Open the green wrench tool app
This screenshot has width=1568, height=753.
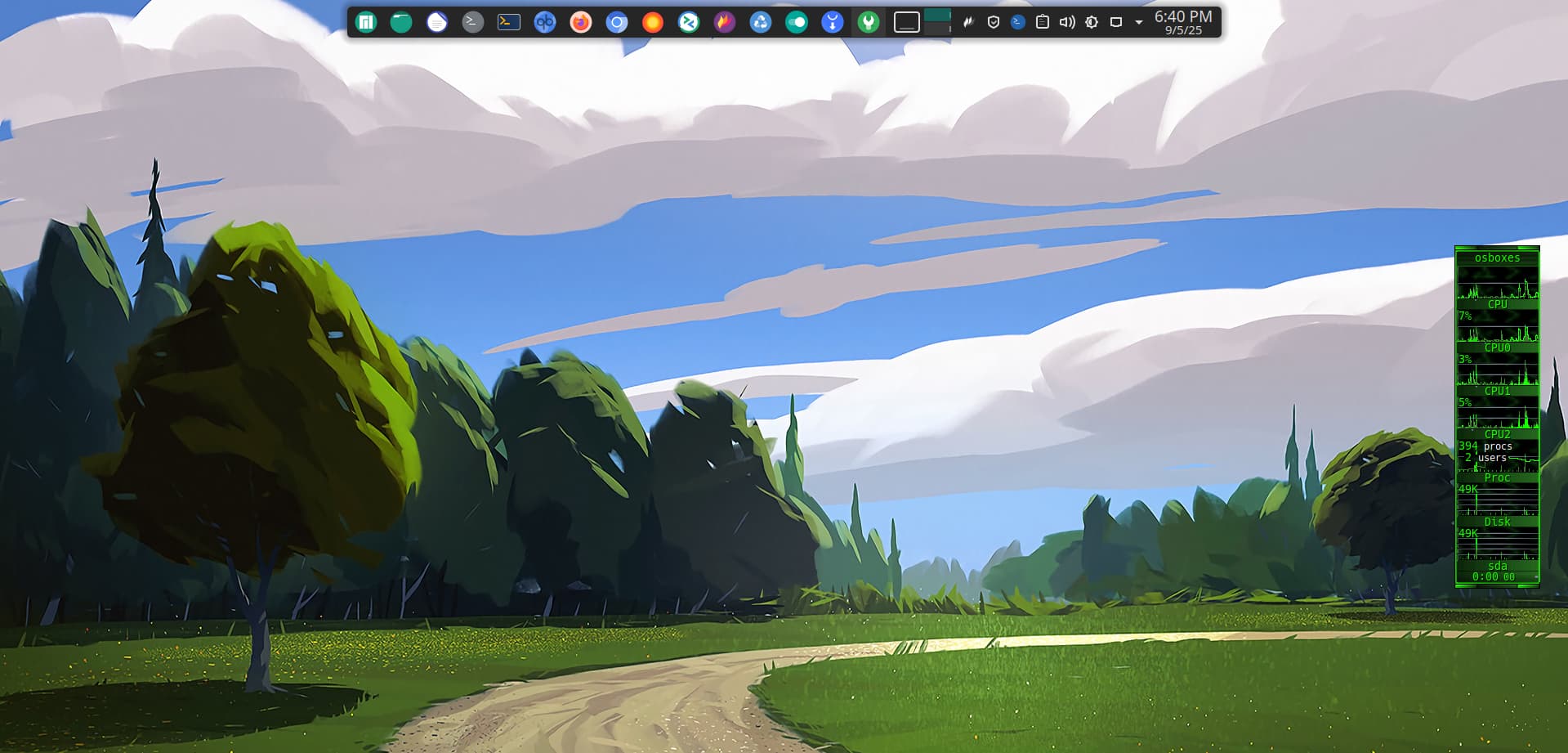[869, 22]
